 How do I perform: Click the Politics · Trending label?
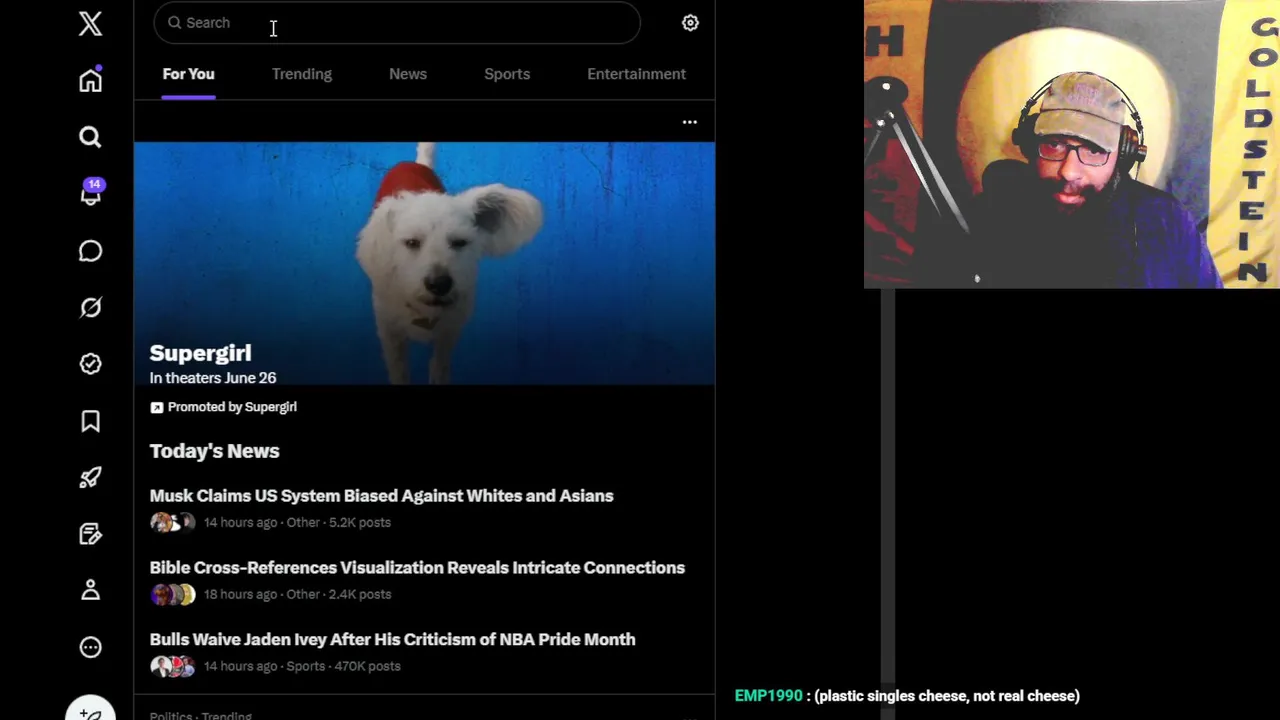point(200,715)
